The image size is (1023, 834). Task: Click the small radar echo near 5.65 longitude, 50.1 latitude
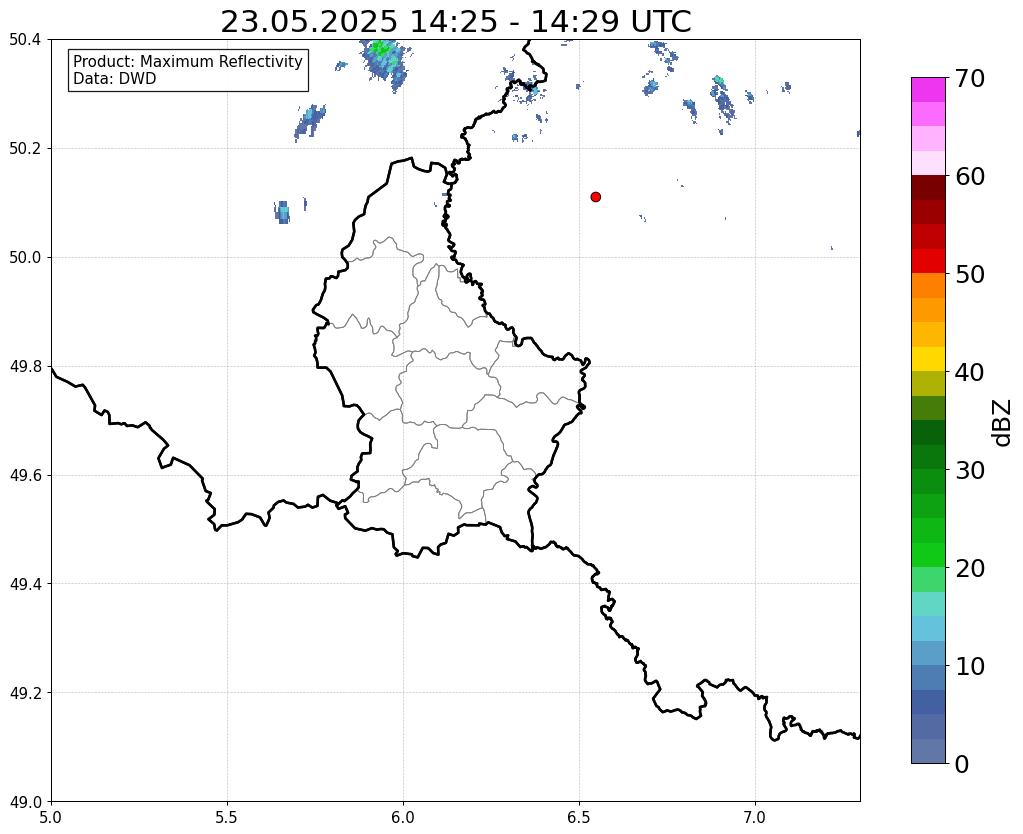point(282,212)
